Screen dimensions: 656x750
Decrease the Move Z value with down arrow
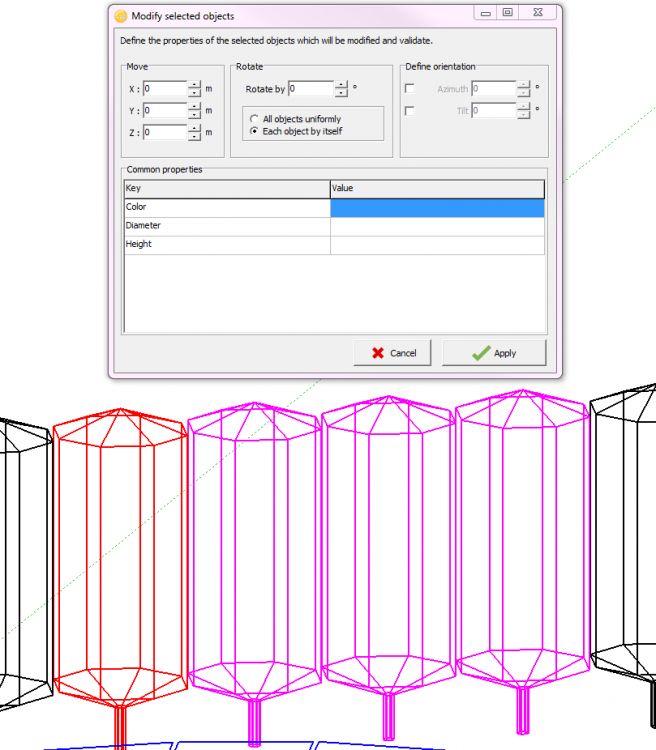(x=194, y=137)
